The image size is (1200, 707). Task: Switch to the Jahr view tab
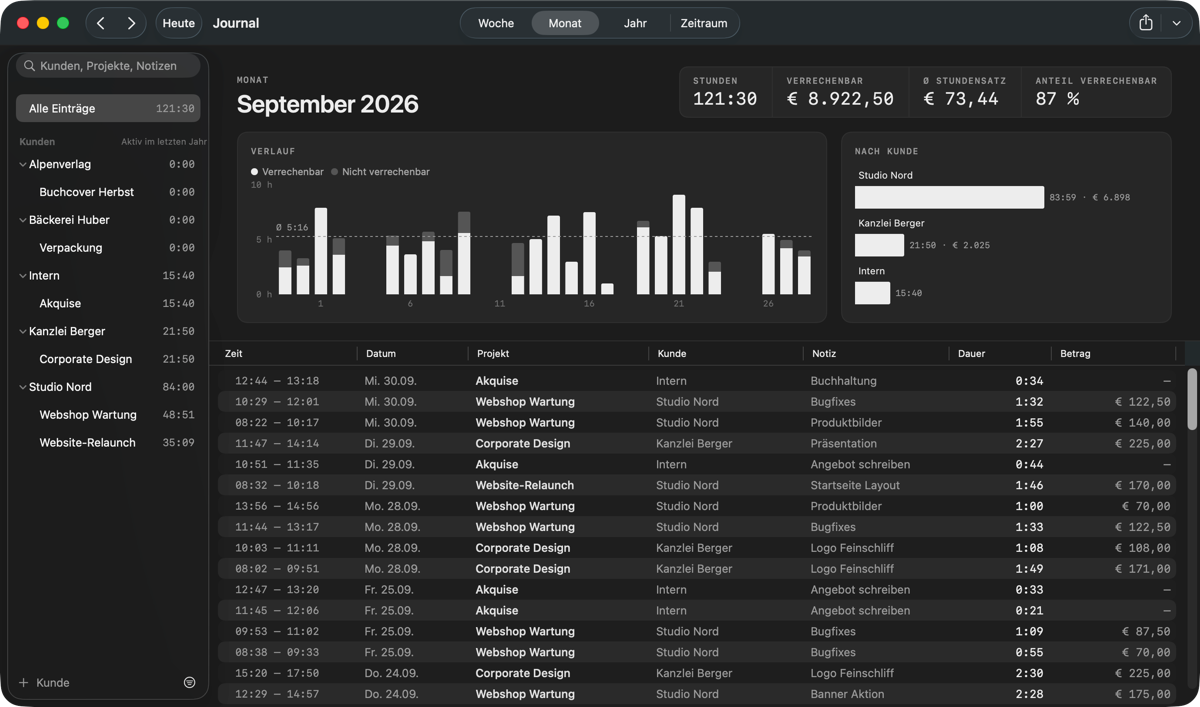pos(635,23)
